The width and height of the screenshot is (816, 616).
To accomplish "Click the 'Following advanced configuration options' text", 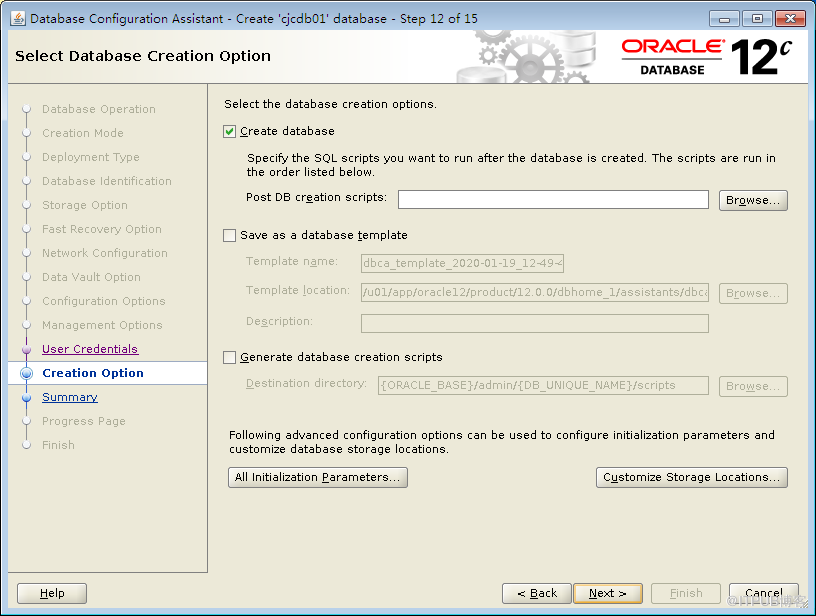I will point(502,442).
